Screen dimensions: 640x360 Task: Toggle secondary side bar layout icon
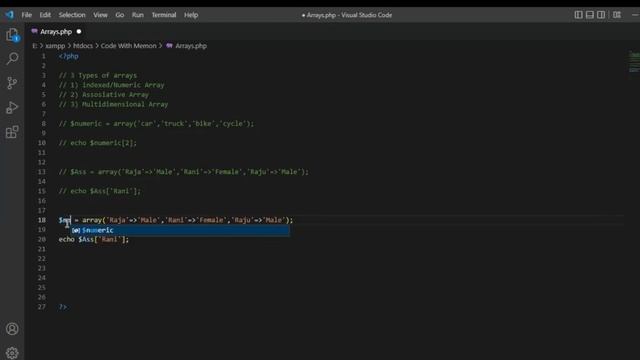(x=601, y=15)
